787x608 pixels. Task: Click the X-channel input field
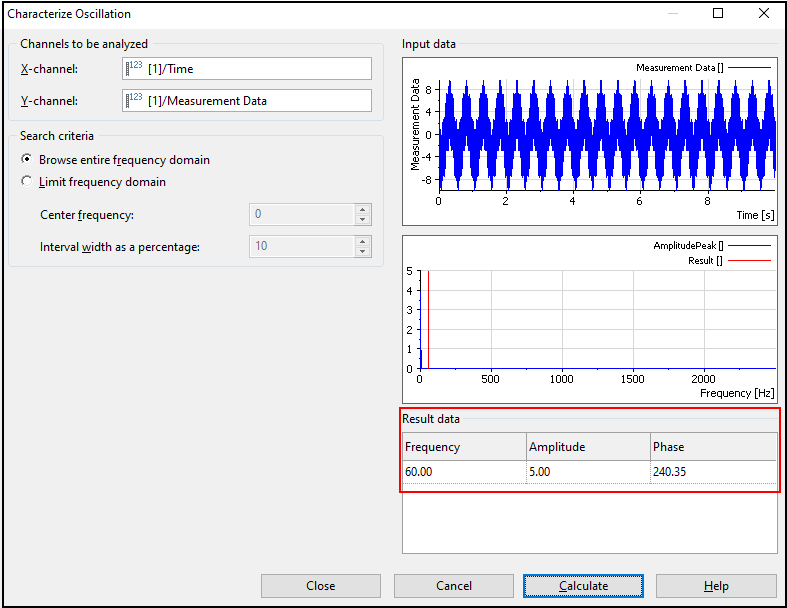(x=255, y=69)
